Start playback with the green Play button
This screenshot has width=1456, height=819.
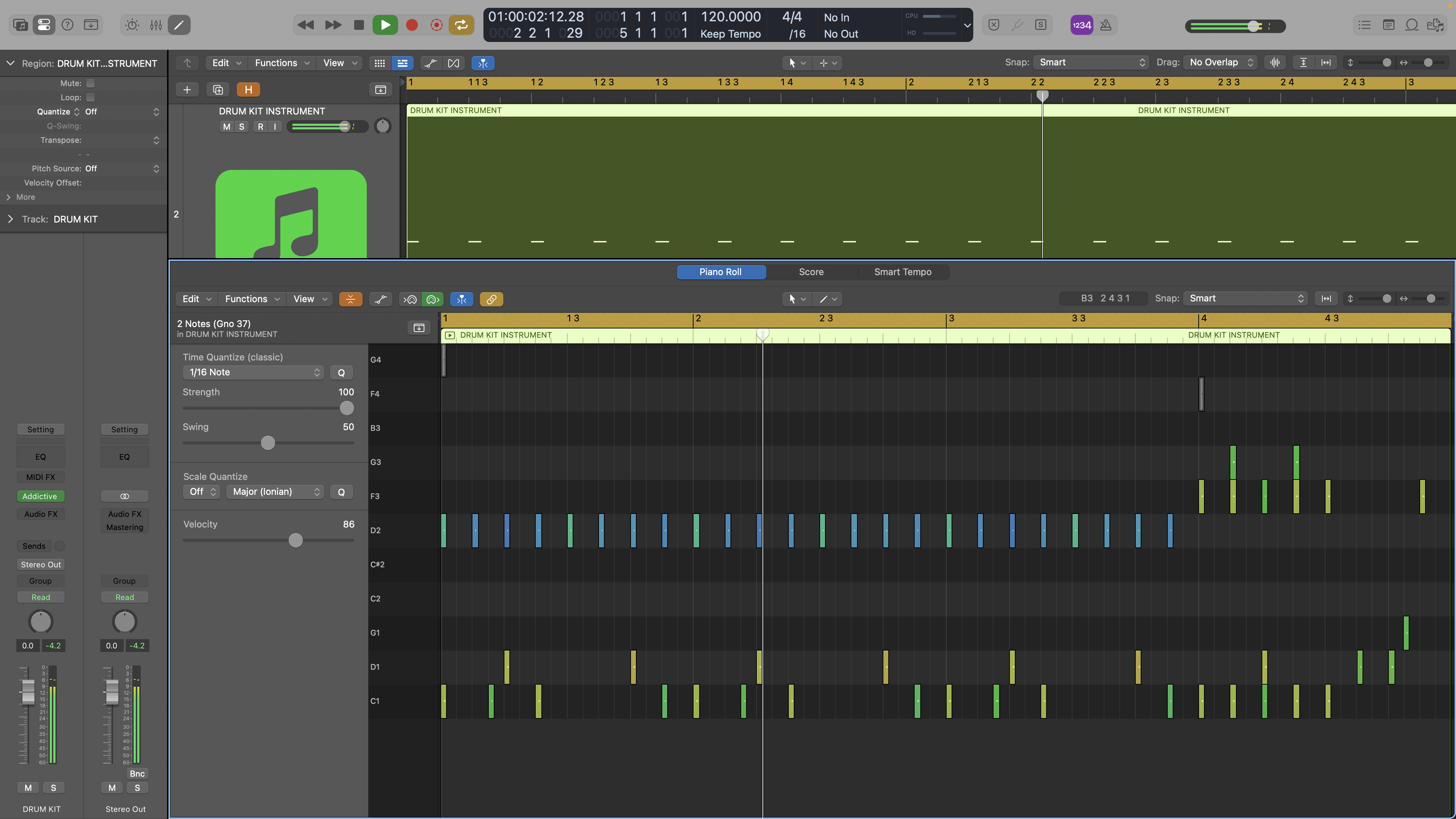pyautogui.click(x=385, y=25)
